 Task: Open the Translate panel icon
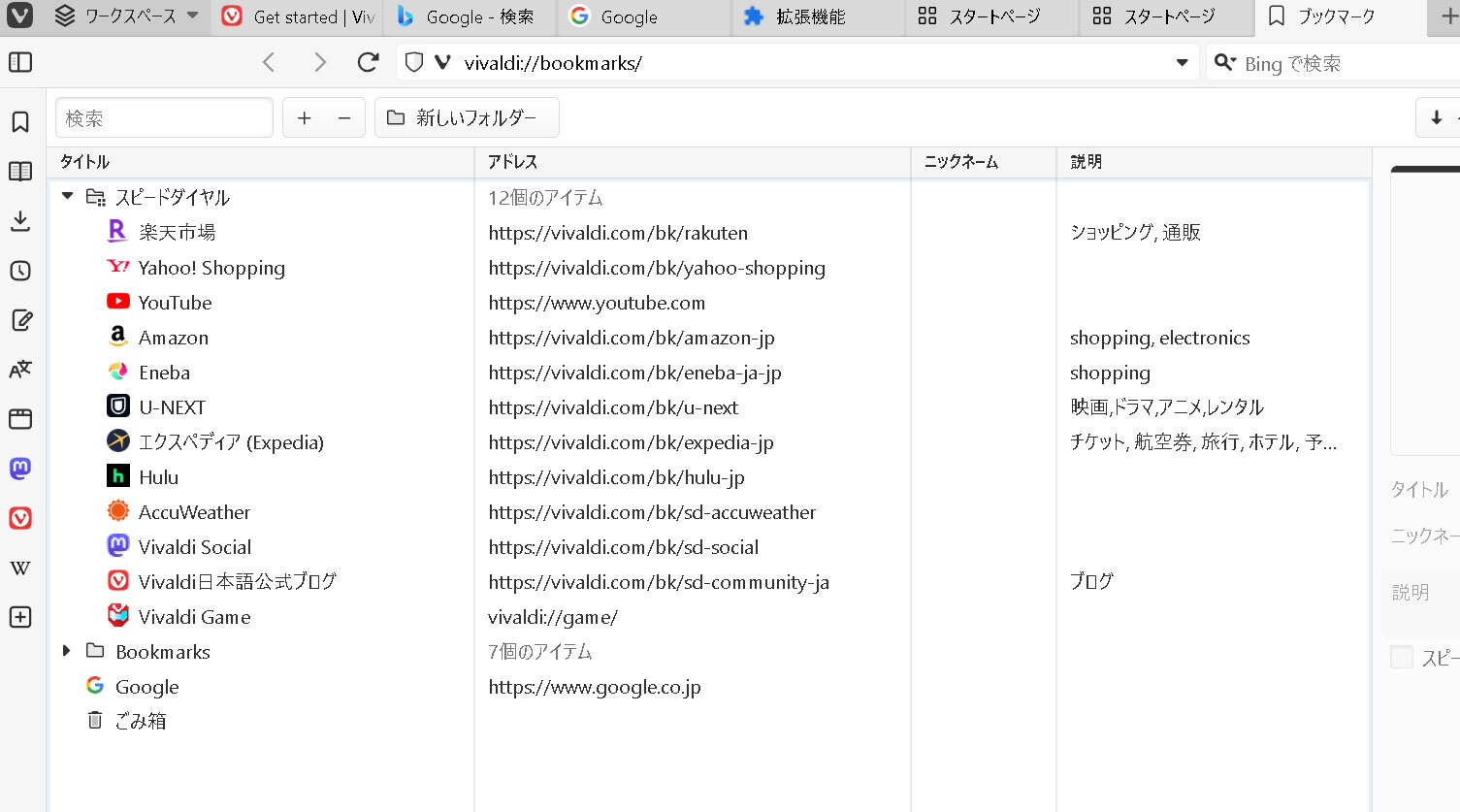20,370
